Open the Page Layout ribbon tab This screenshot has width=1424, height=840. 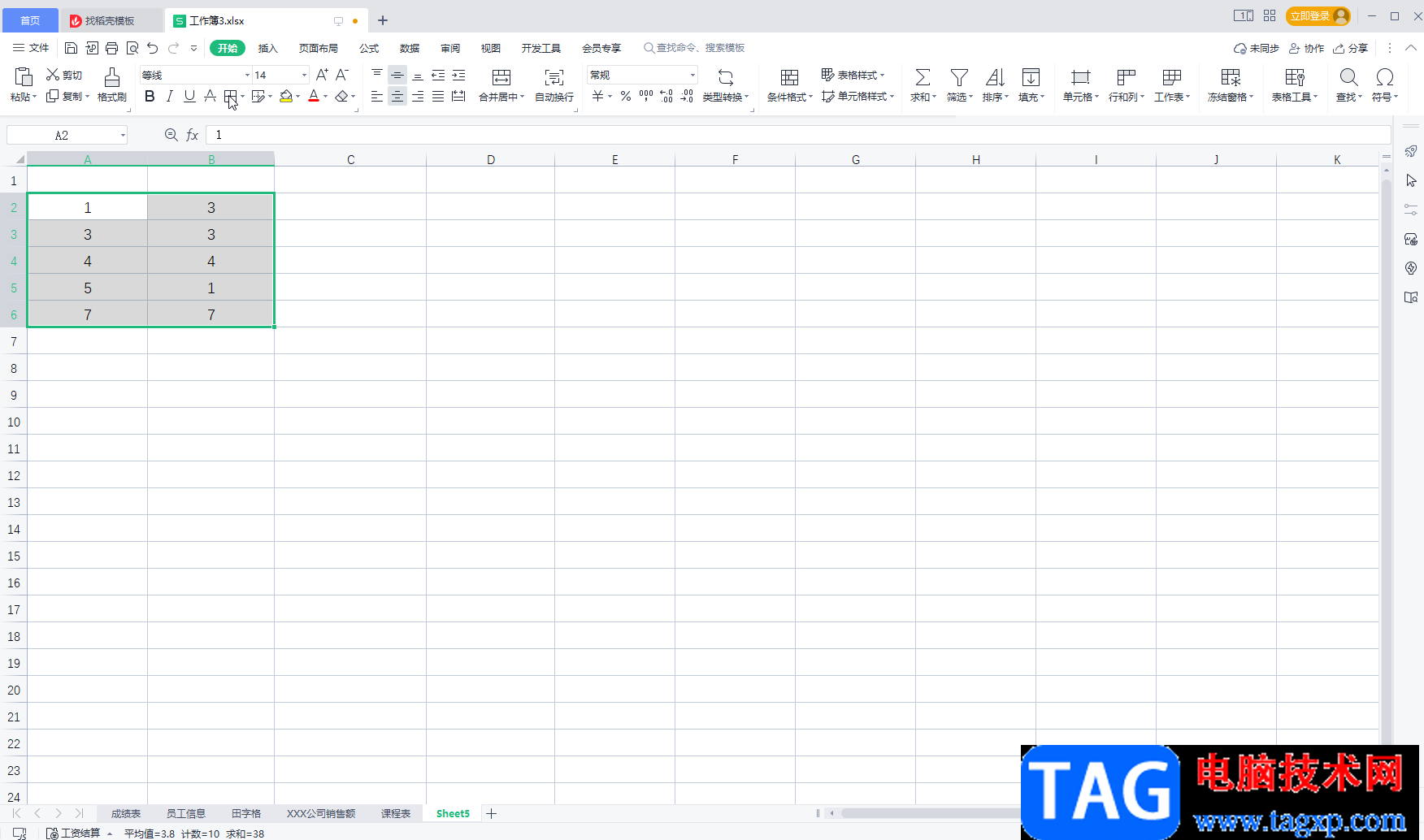319,48
